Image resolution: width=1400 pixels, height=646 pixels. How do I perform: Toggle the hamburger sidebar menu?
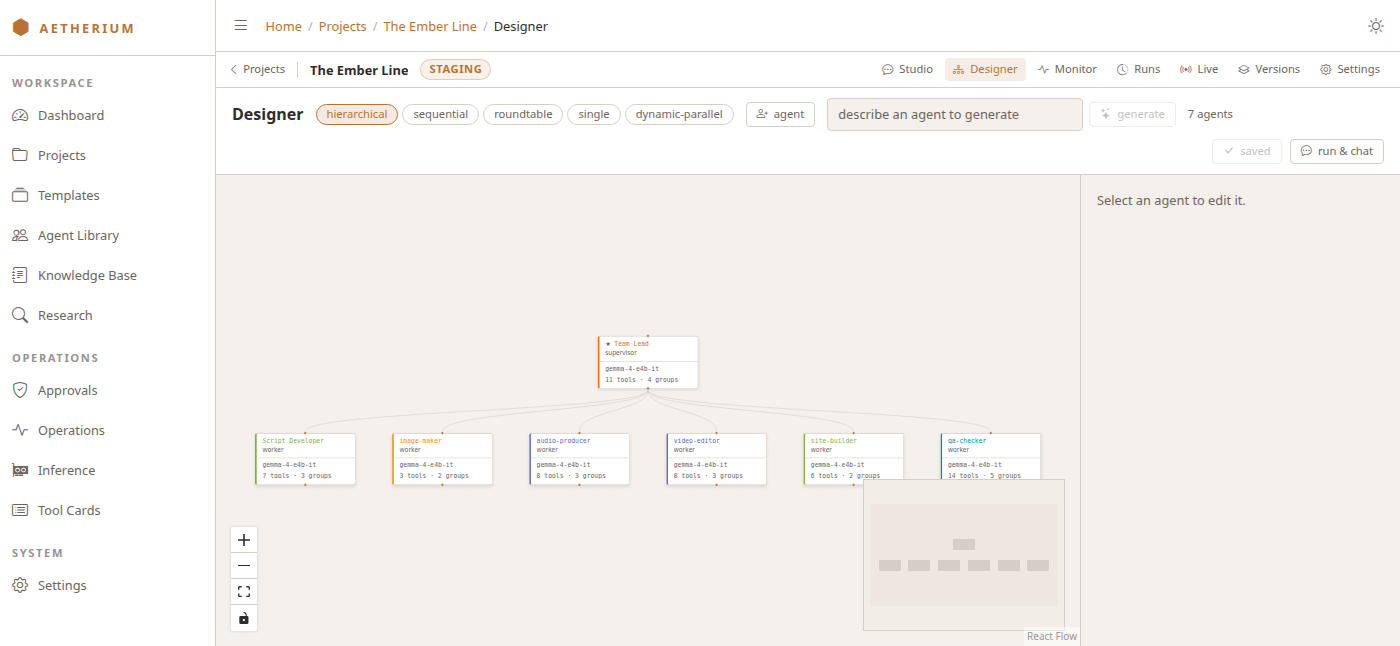coord(241,26)
